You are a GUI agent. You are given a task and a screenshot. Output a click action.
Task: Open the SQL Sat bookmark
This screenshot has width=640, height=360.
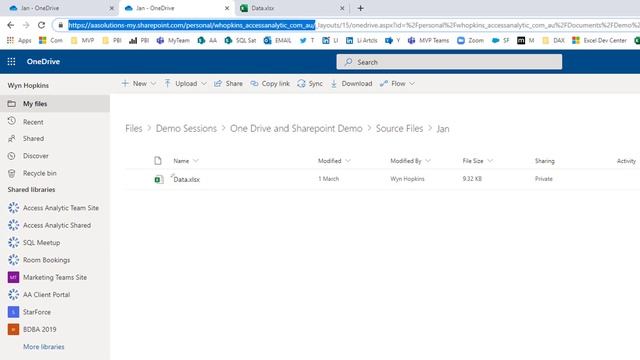tap(240, 40)
